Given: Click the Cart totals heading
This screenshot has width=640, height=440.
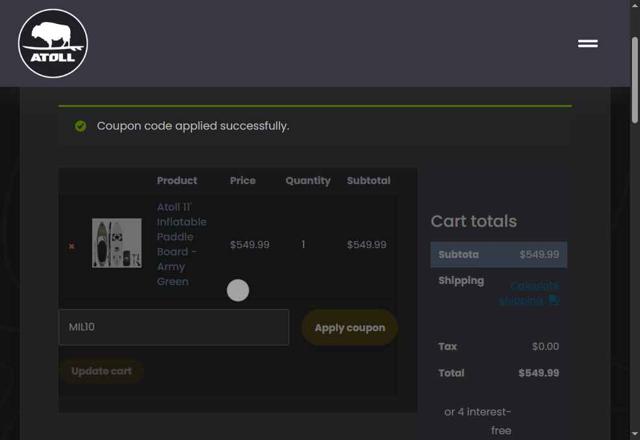Looking at the screenshot, I should [474, 221].
